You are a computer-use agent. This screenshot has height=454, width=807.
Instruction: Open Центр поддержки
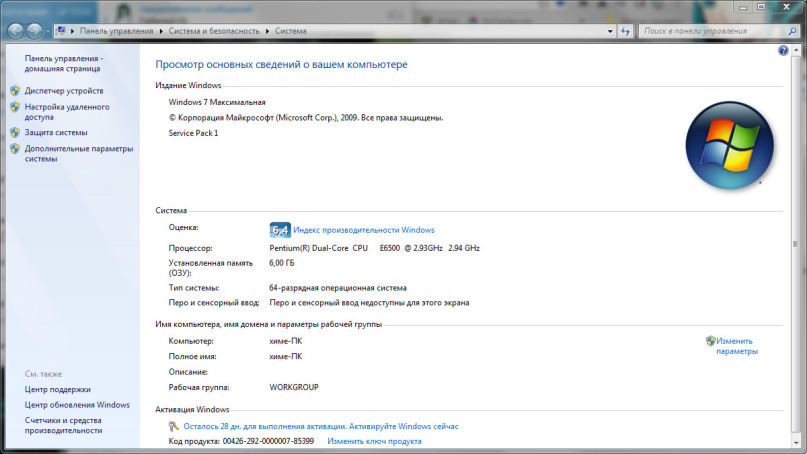coord(58,390)
